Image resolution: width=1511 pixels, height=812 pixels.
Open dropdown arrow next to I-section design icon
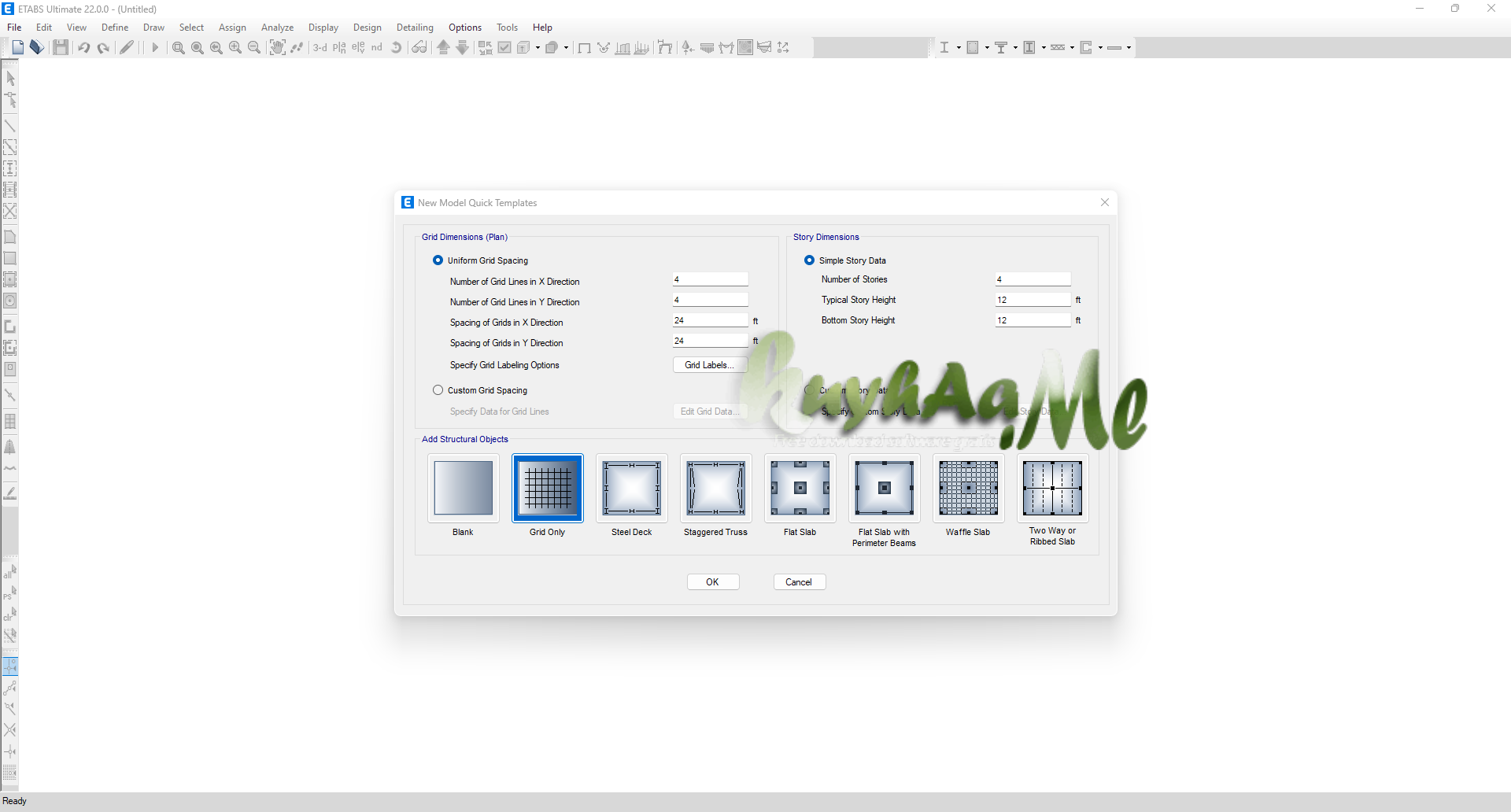point(959,47)
